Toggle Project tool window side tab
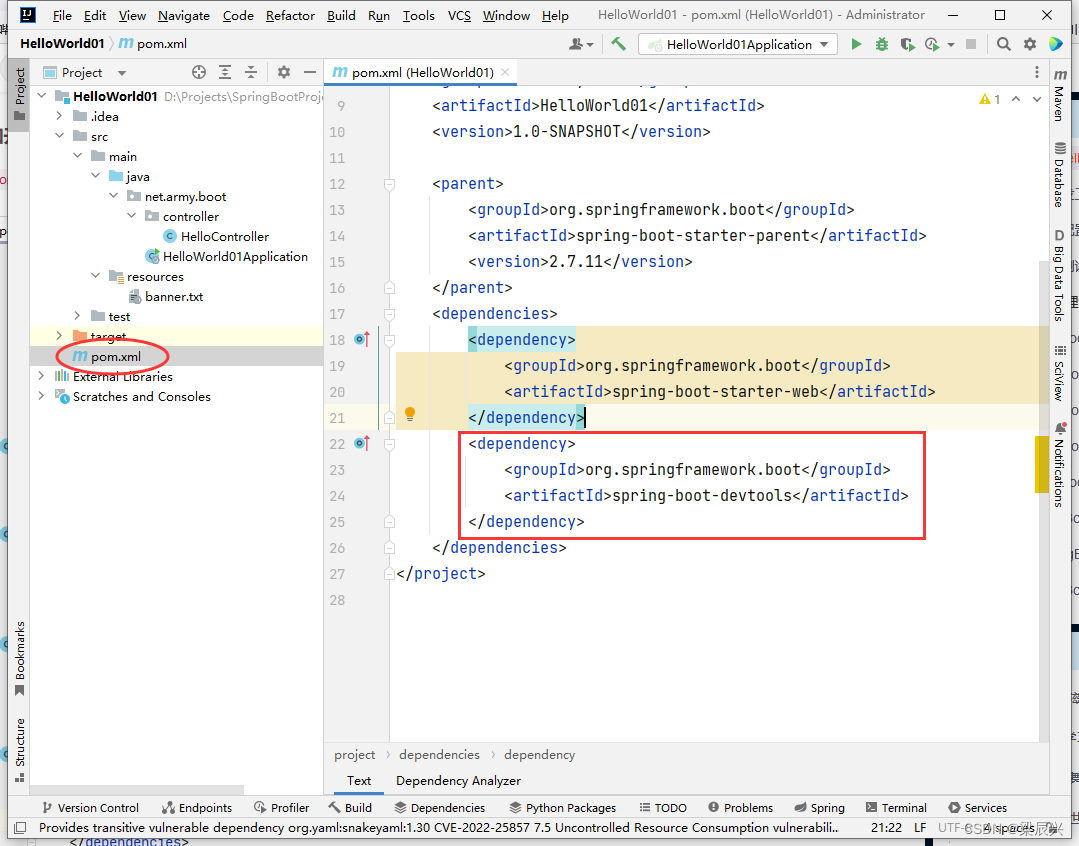Screen dimensions: 1079x846 pos(19,93)
